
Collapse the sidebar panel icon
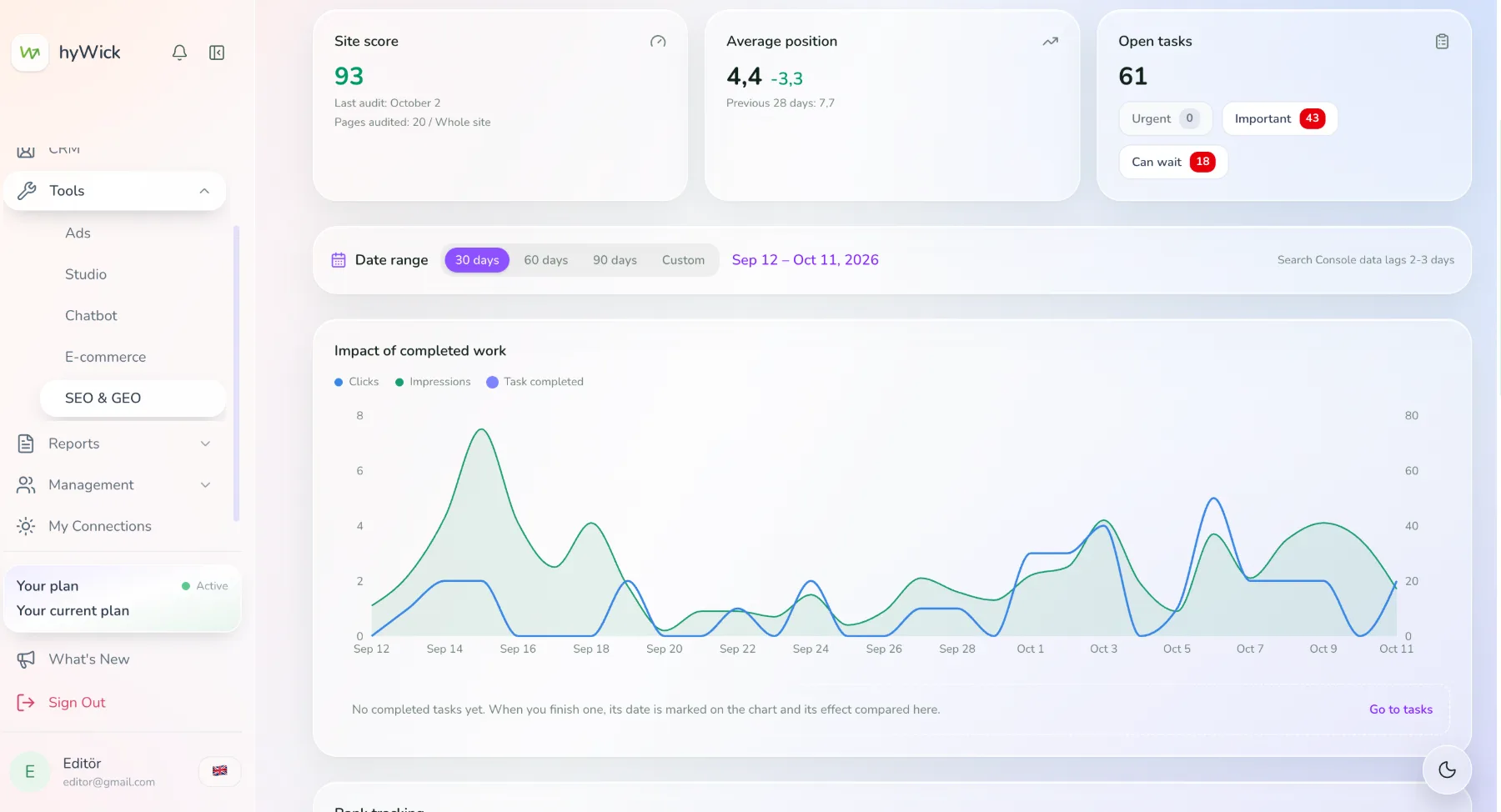[217, 53]
